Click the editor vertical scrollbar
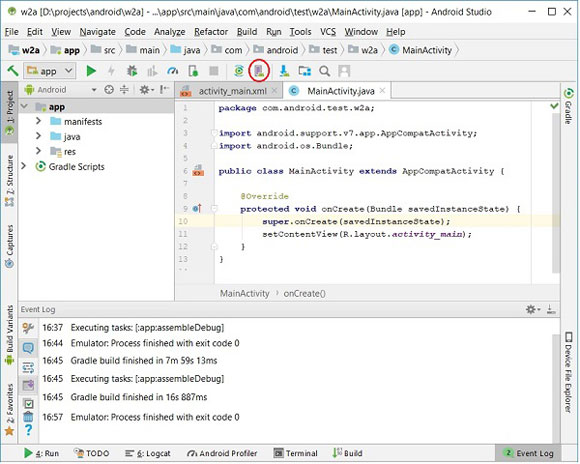 (556, 193)
